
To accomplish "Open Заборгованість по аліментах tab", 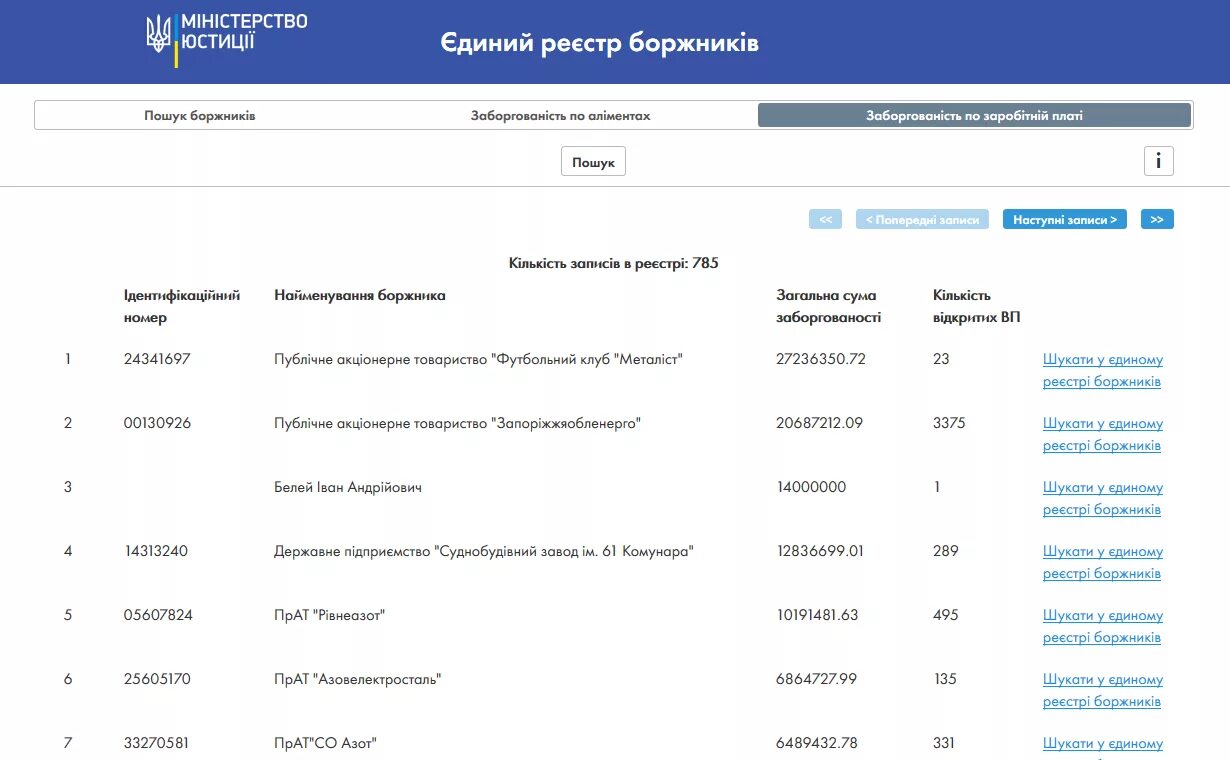I will click(x=561, y=116).
